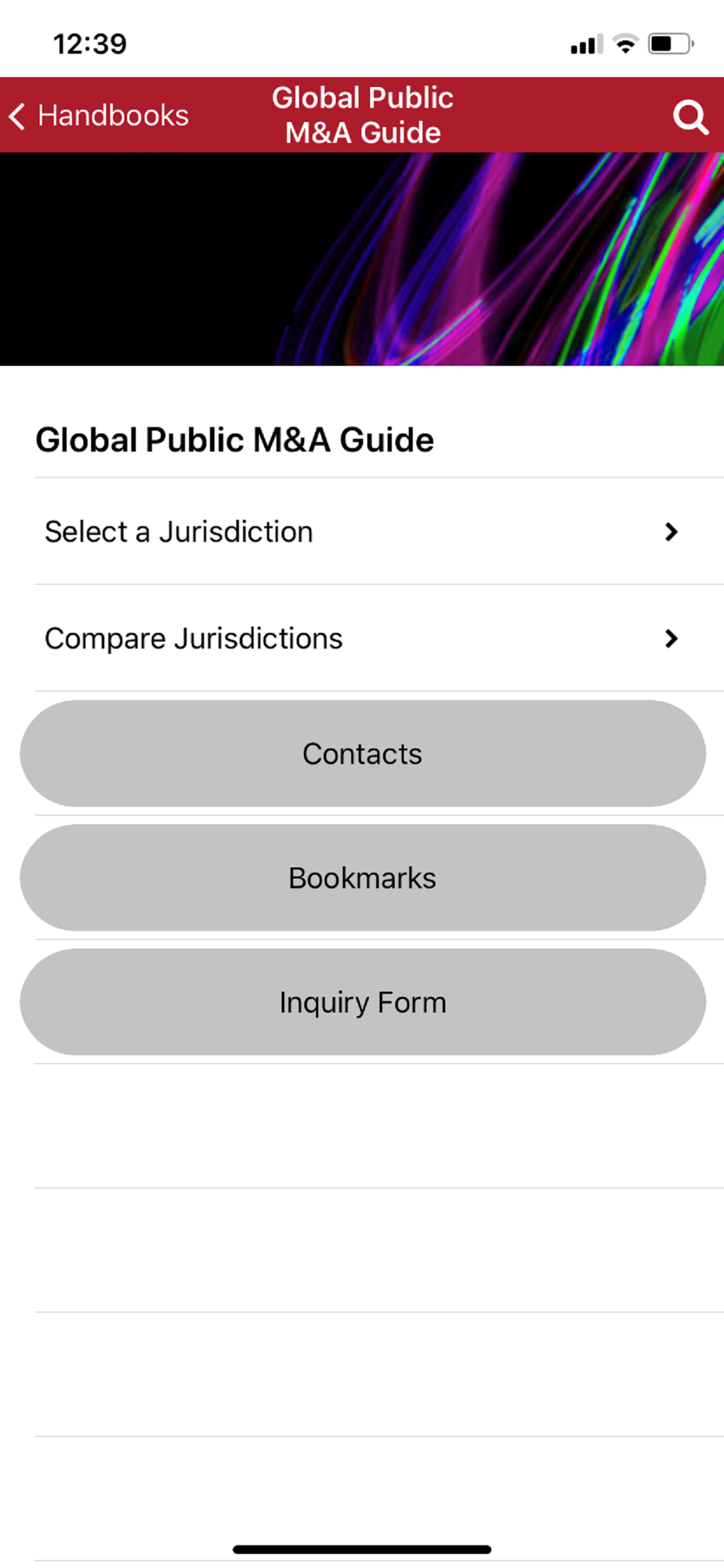Screen dimensions: 724x1568
Task: Tap the bold Global Public M&A Guide heading
Action: tap(234, 440)
